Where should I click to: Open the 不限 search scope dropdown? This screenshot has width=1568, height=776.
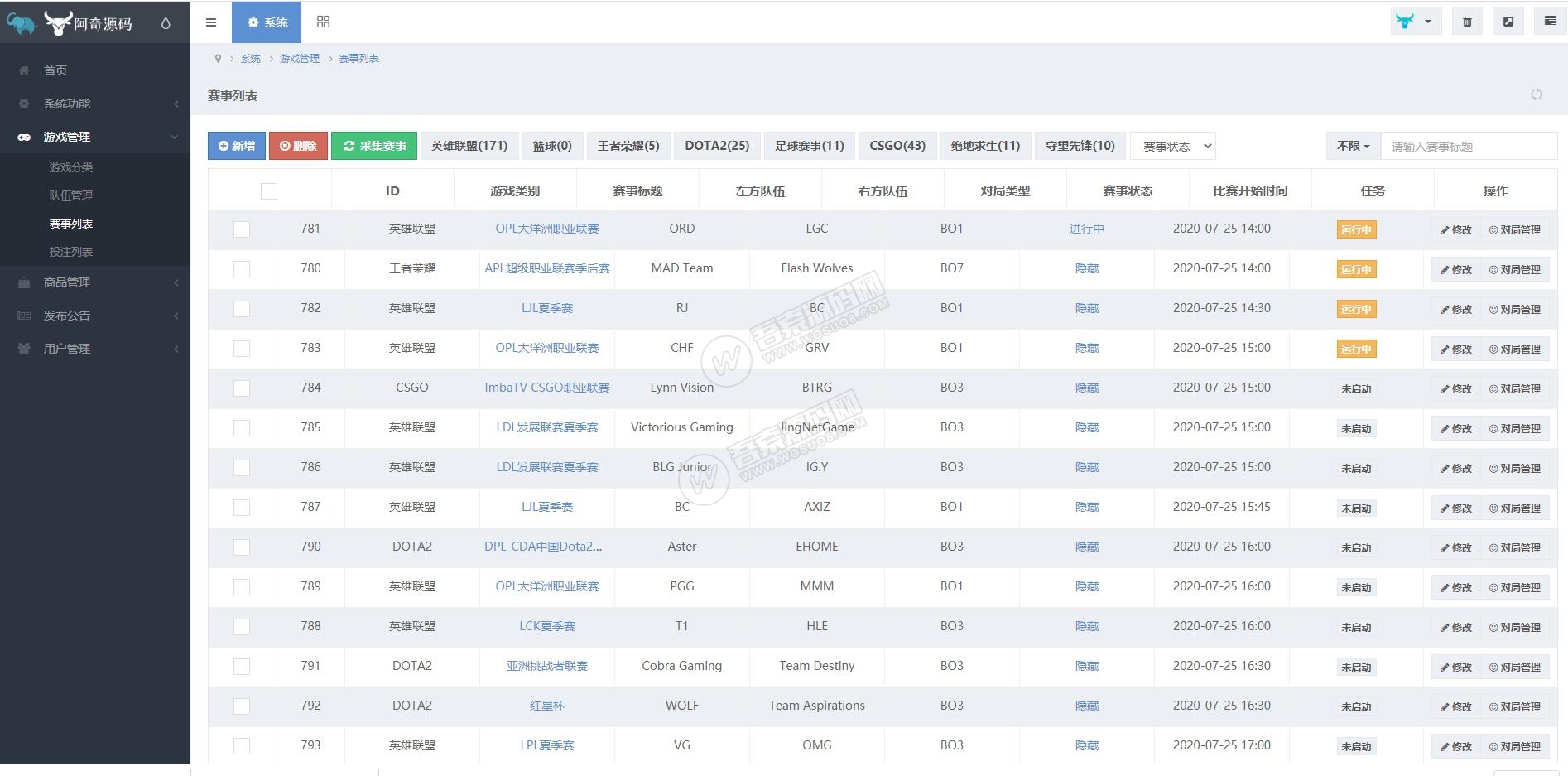pos(1353,146)
